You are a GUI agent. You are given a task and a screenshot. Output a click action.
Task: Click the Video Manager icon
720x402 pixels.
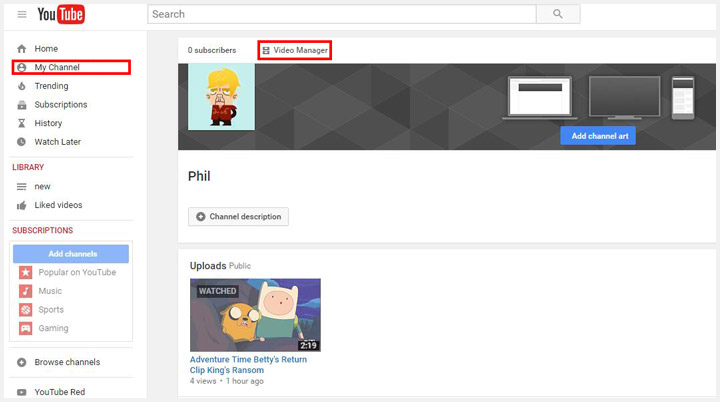pos(266,51)
